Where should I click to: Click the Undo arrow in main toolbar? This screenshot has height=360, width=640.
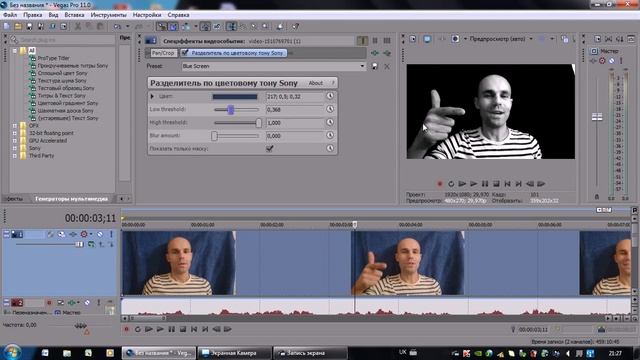pyautogui.click(x=118, y=27)
